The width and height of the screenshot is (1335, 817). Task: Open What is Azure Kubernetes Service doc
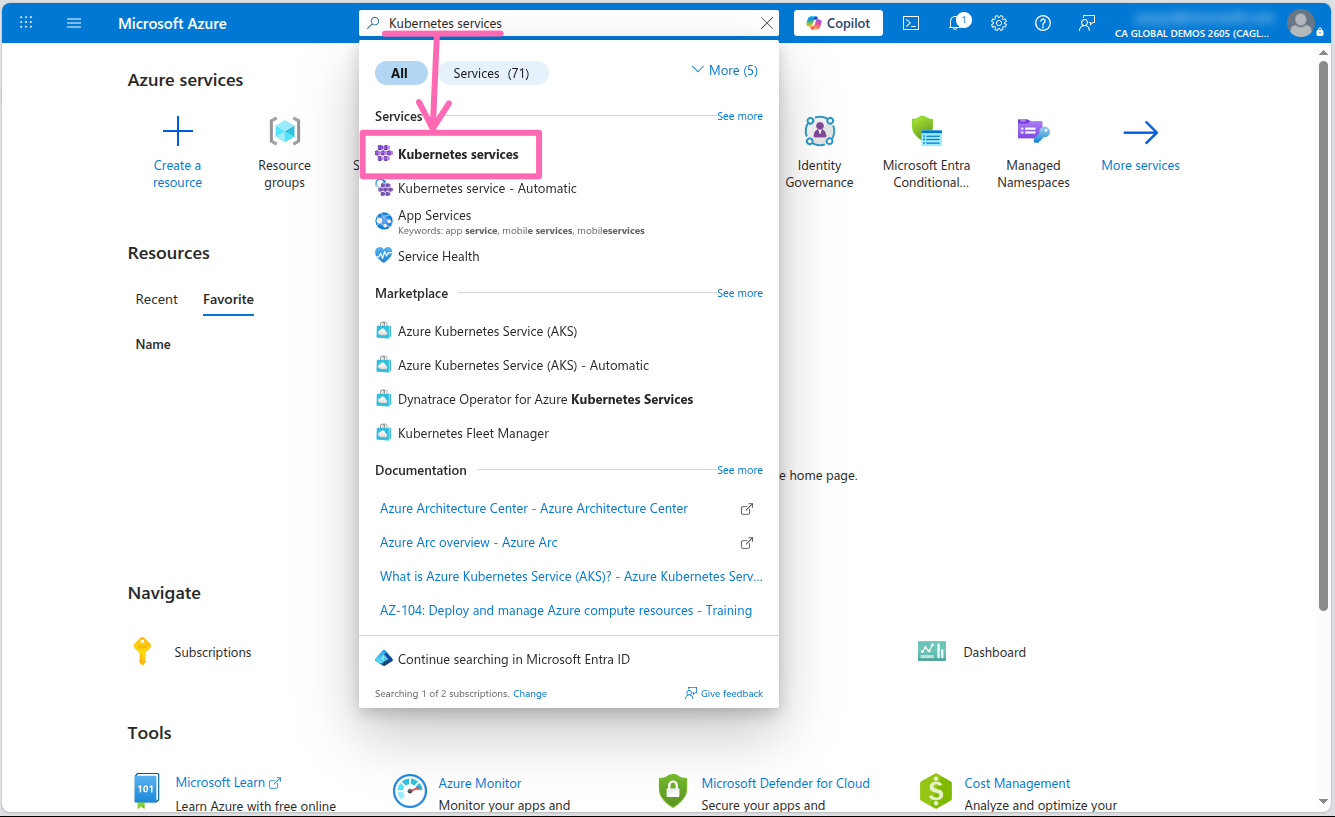point(571,576)
